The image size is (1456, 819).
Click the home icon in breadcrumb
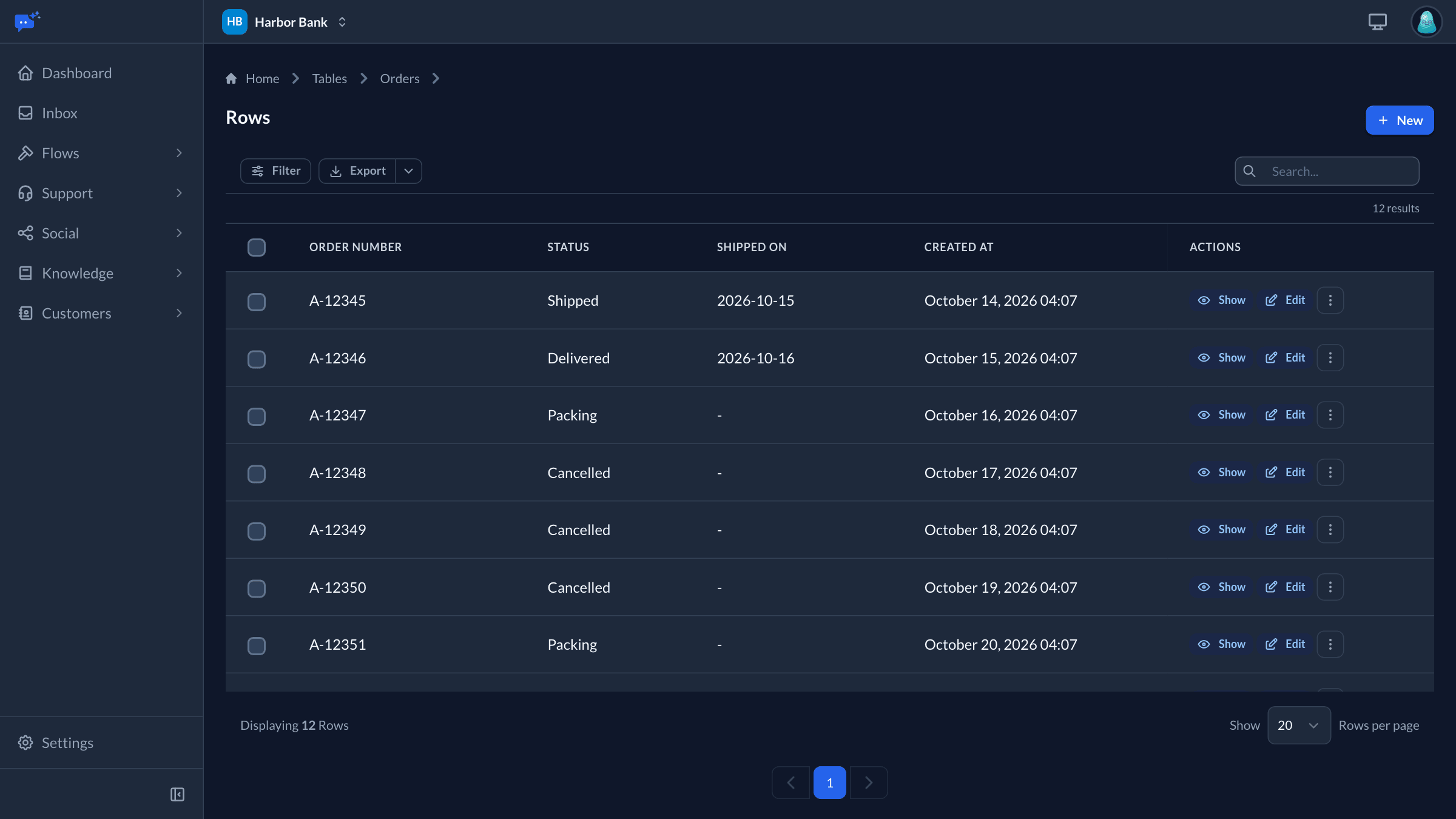(231, 78)
